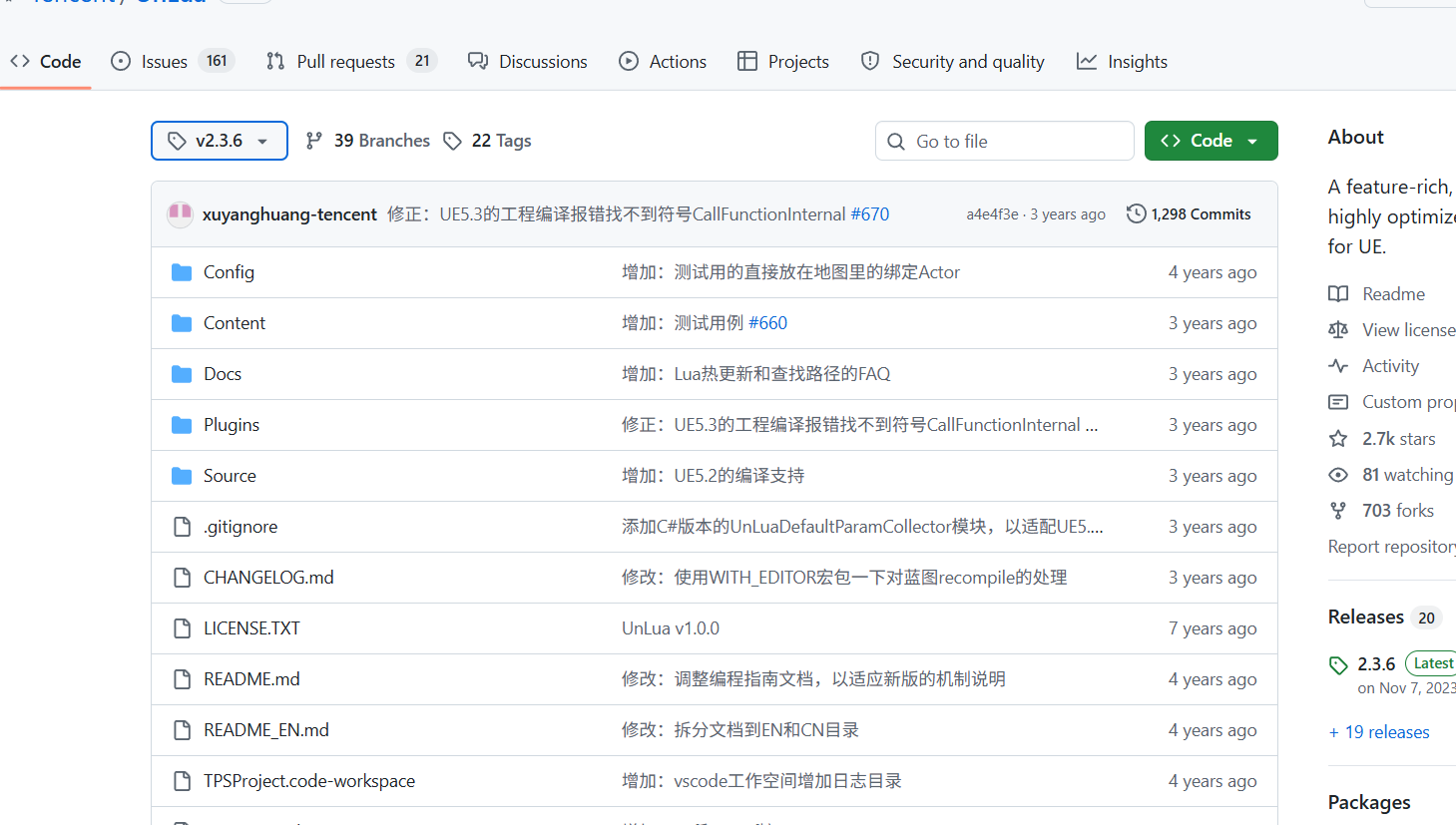1456x825 pixels.
Task: Click the clock icon beside 1,298 Commits
Action: (x=1136, y=213)
